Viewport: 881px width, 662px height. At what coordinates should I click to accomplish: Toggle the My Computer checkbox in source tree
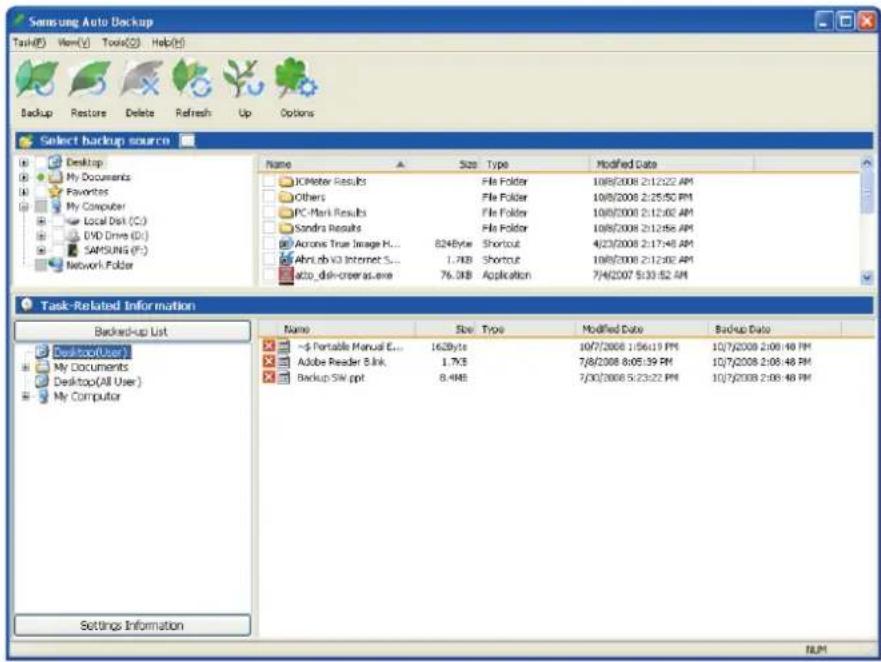coord(41,206)
